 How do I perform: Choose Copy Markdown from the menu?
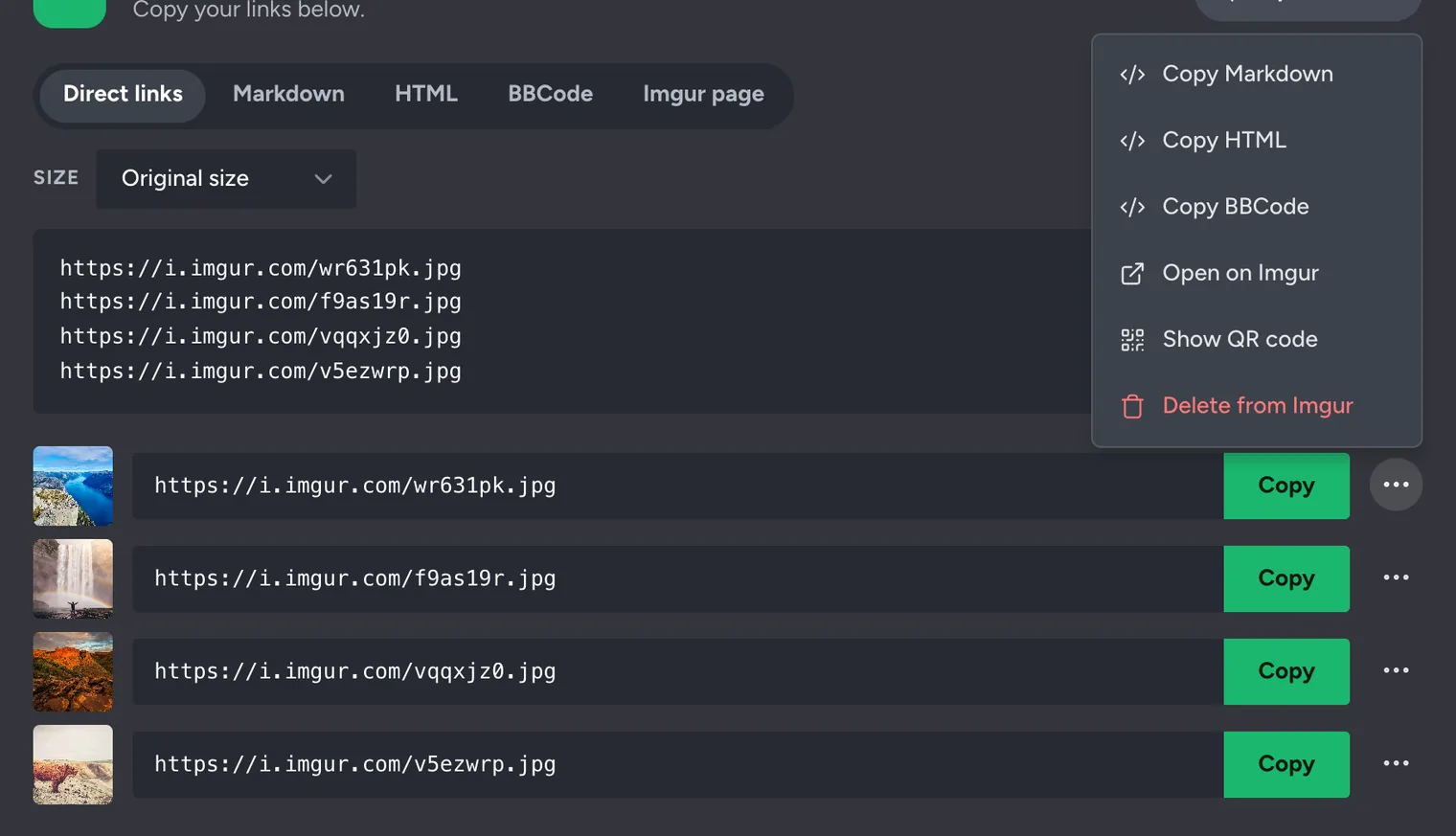point(1257,74)
